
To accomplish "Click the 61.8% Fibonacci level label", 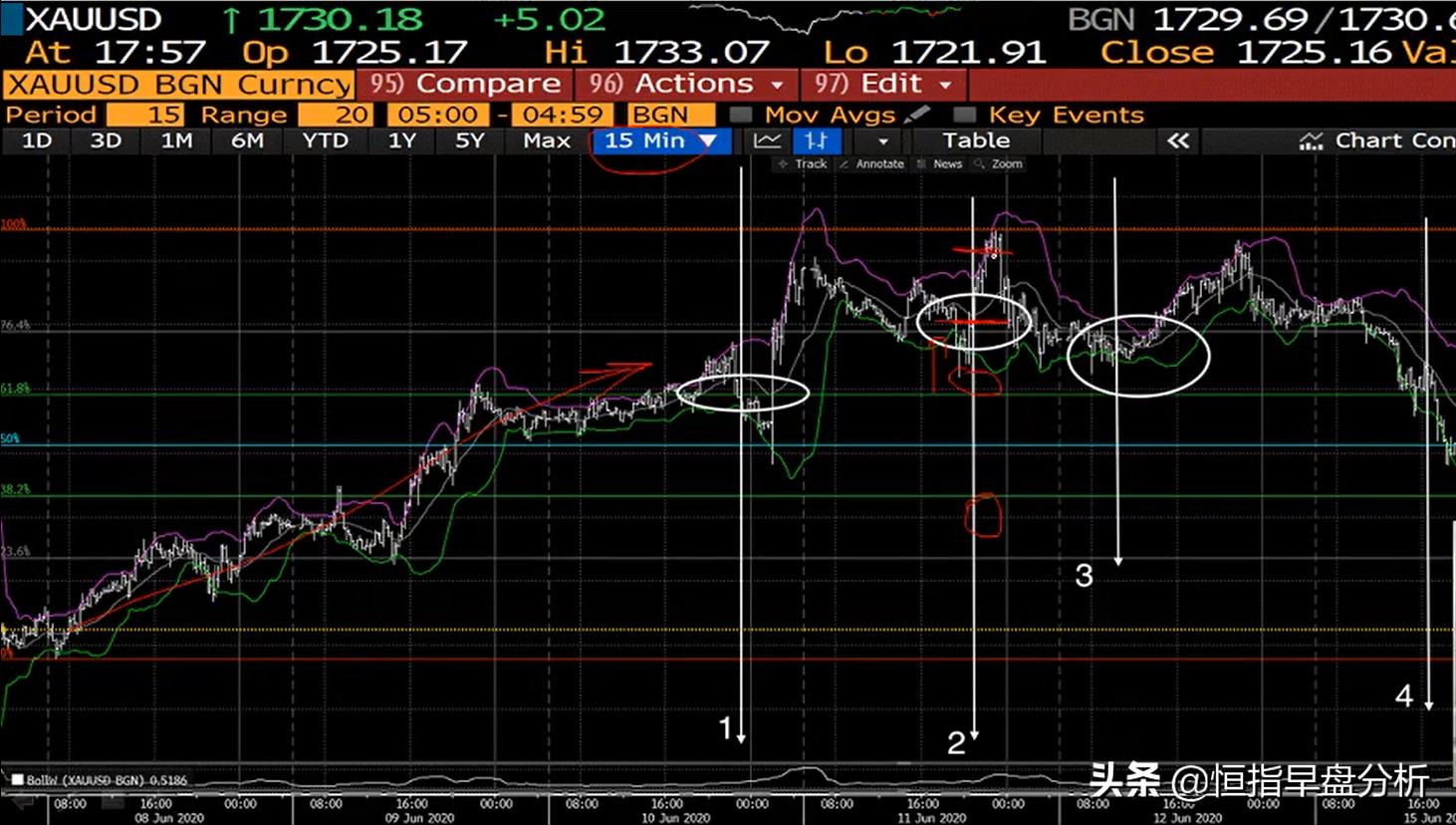I will [15, 389].
